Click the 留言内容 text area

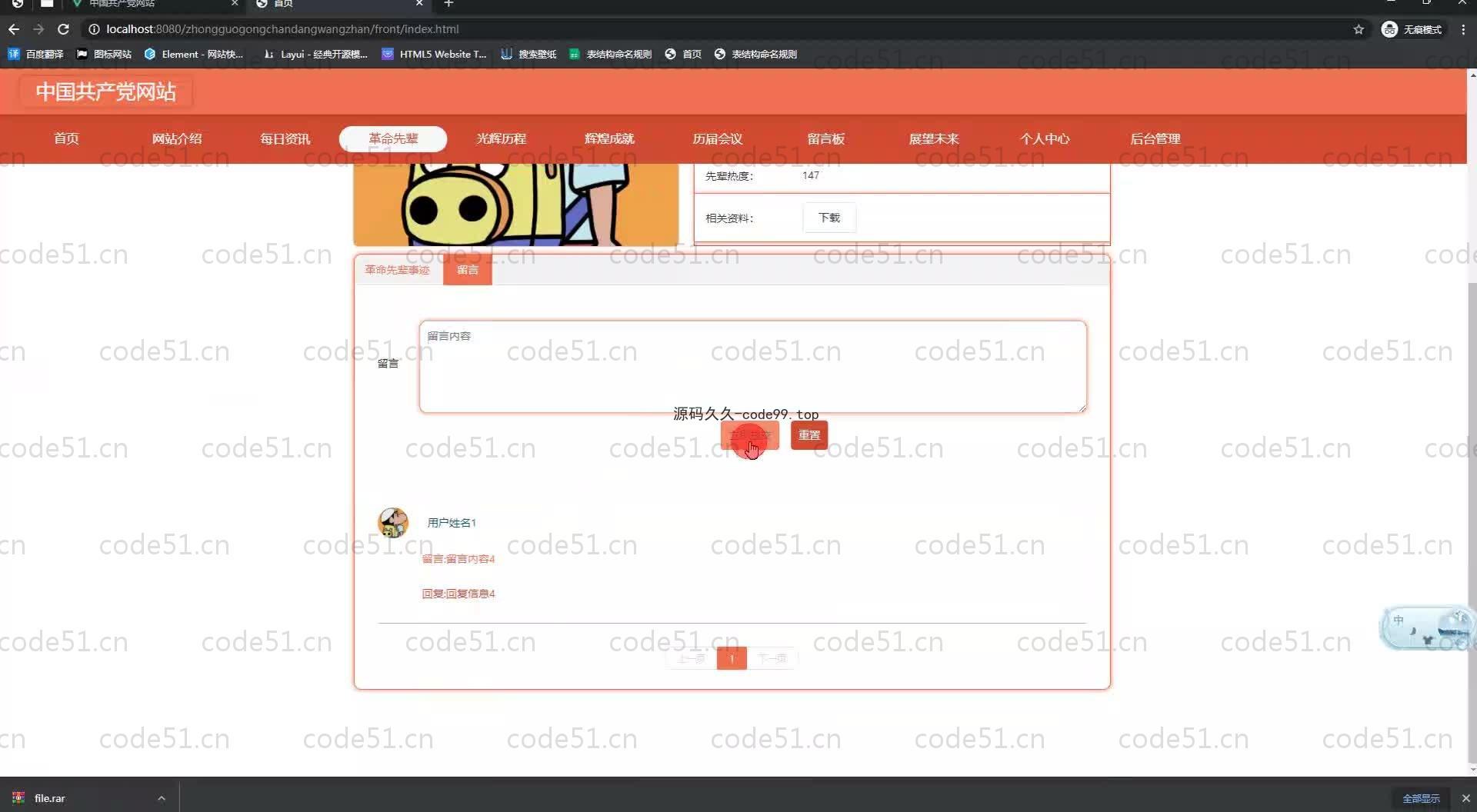pyautogui.click(x=753, y=367)
